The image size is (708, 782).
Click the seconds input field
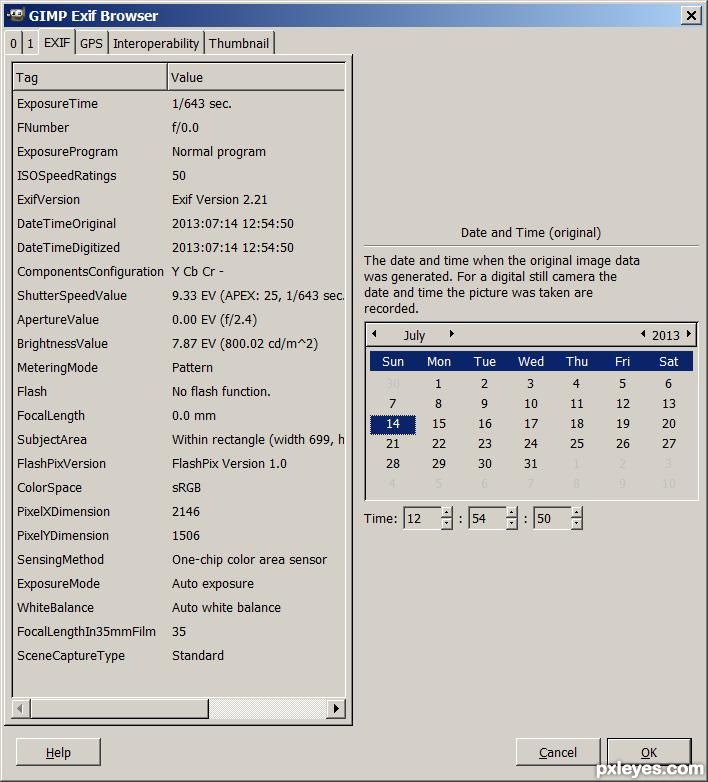coord(552,518)
